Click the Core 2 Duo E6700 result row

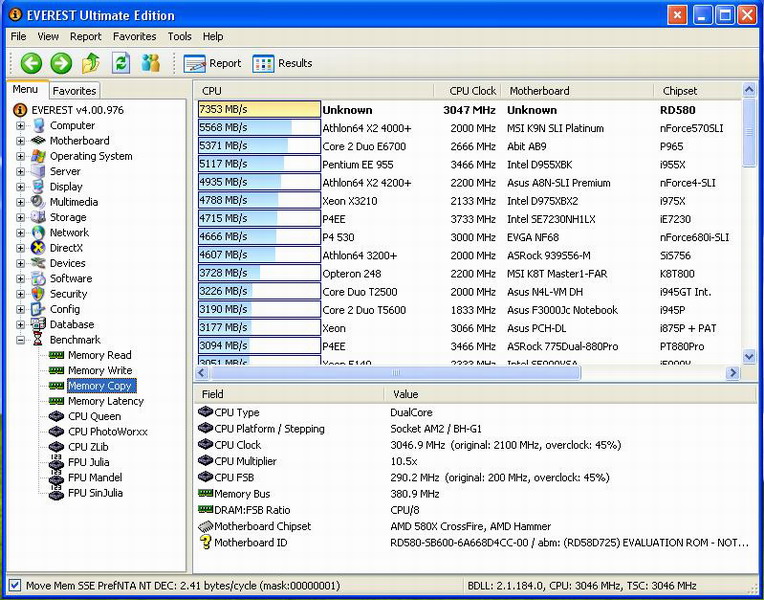click(x=469, y=146)
